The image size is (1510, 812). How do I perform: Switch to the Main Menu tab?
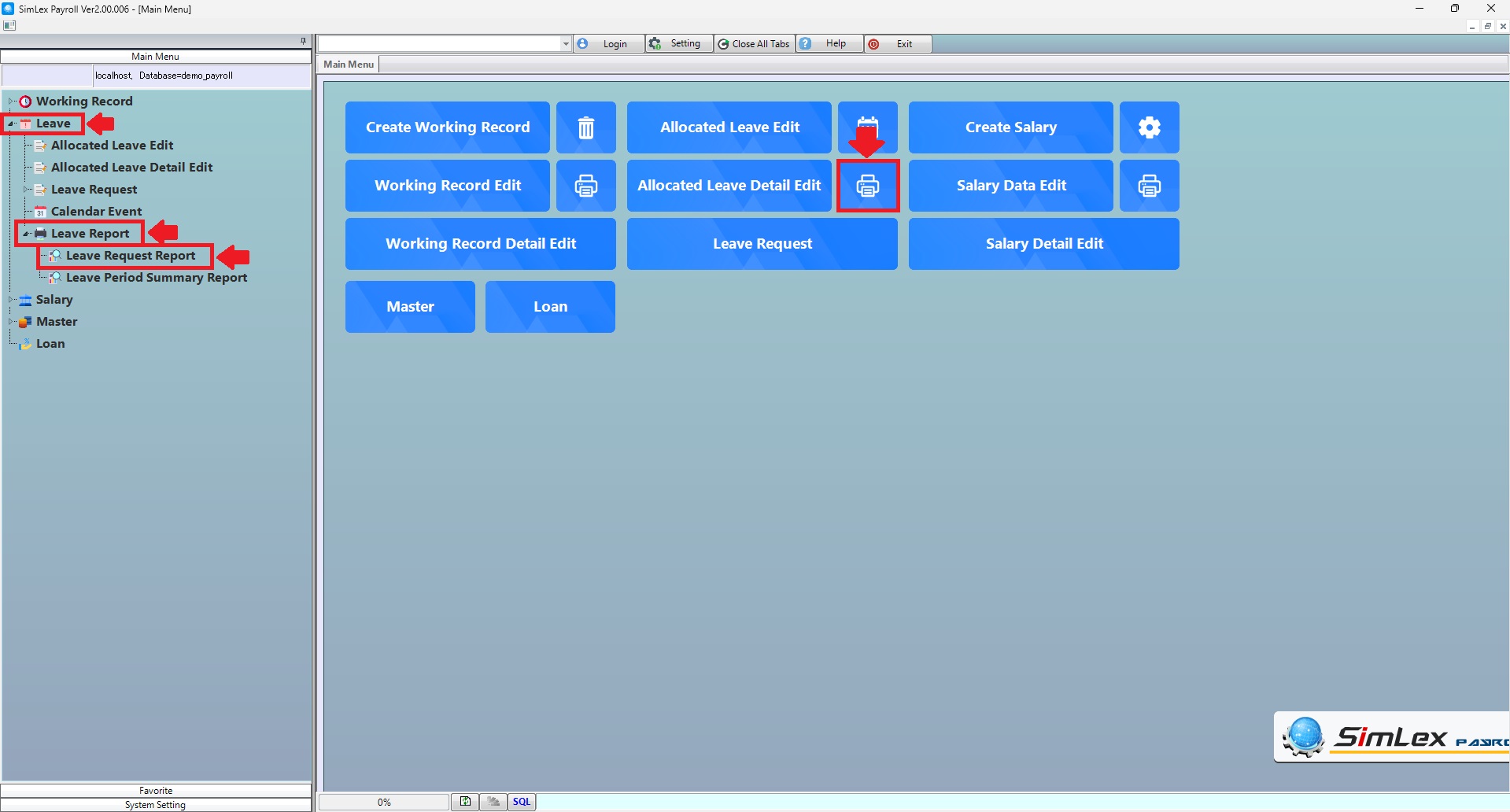(x=349, y=65)
